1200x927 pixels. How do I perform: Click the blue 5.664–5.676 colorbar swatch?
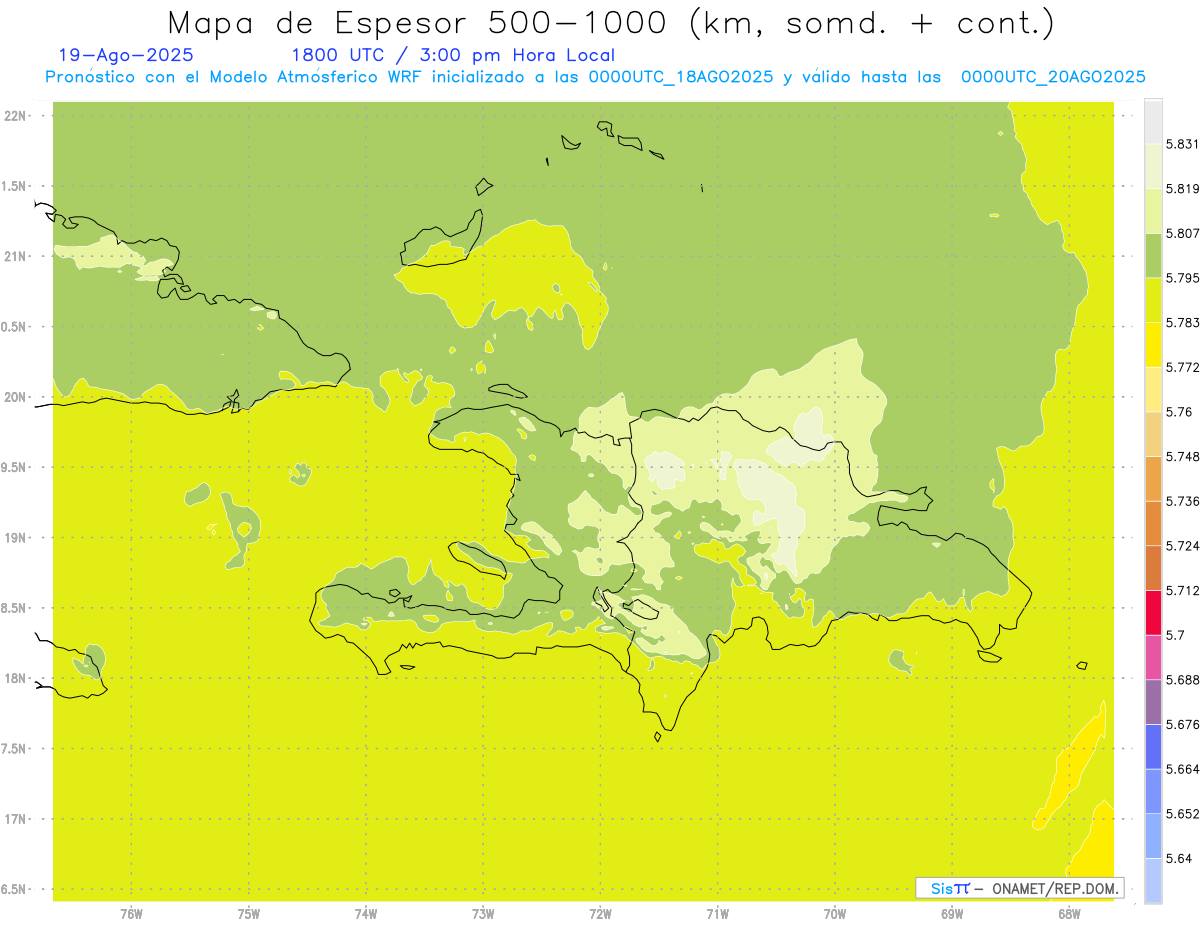(1153, 747)
